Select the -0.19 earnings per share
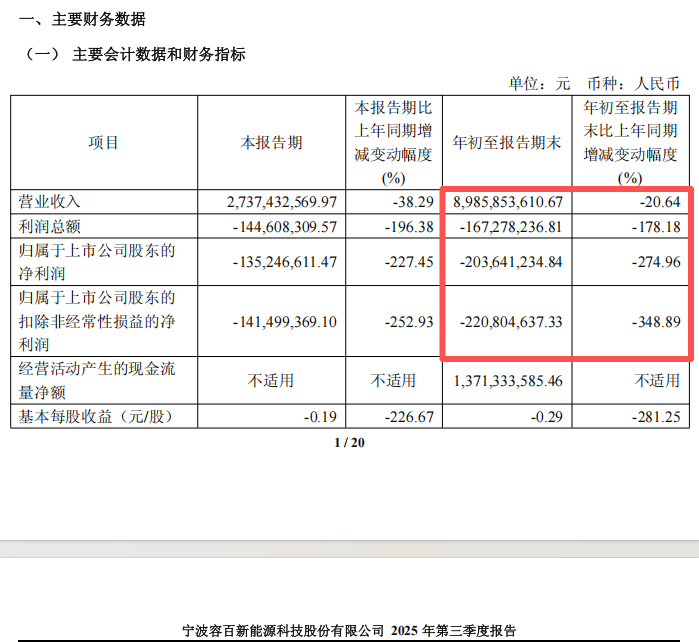 pos(320,417)
